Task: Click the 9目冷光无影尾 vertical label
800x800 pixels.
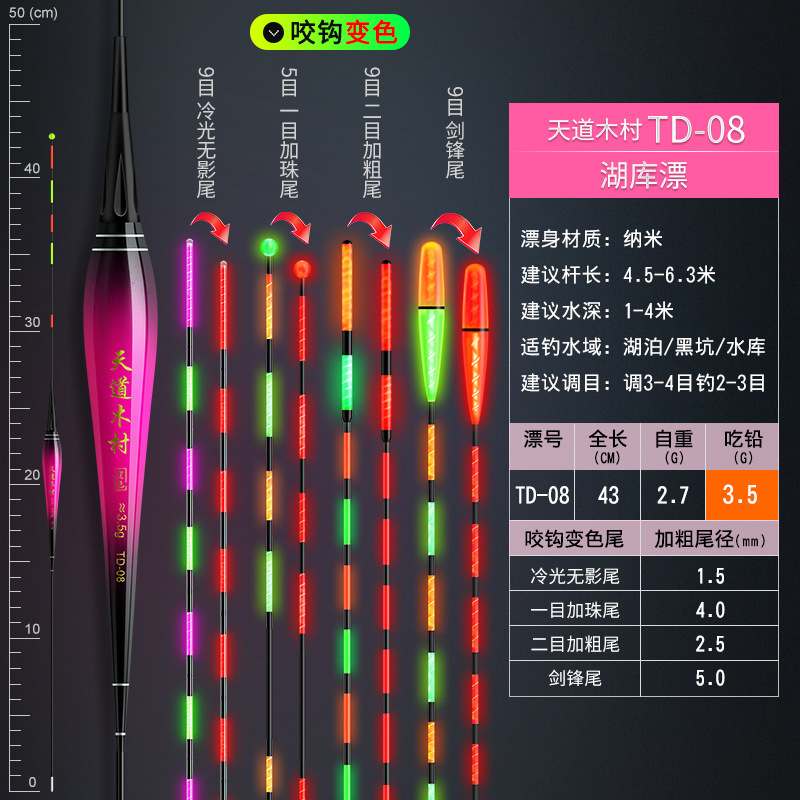Action: (206, 133)
